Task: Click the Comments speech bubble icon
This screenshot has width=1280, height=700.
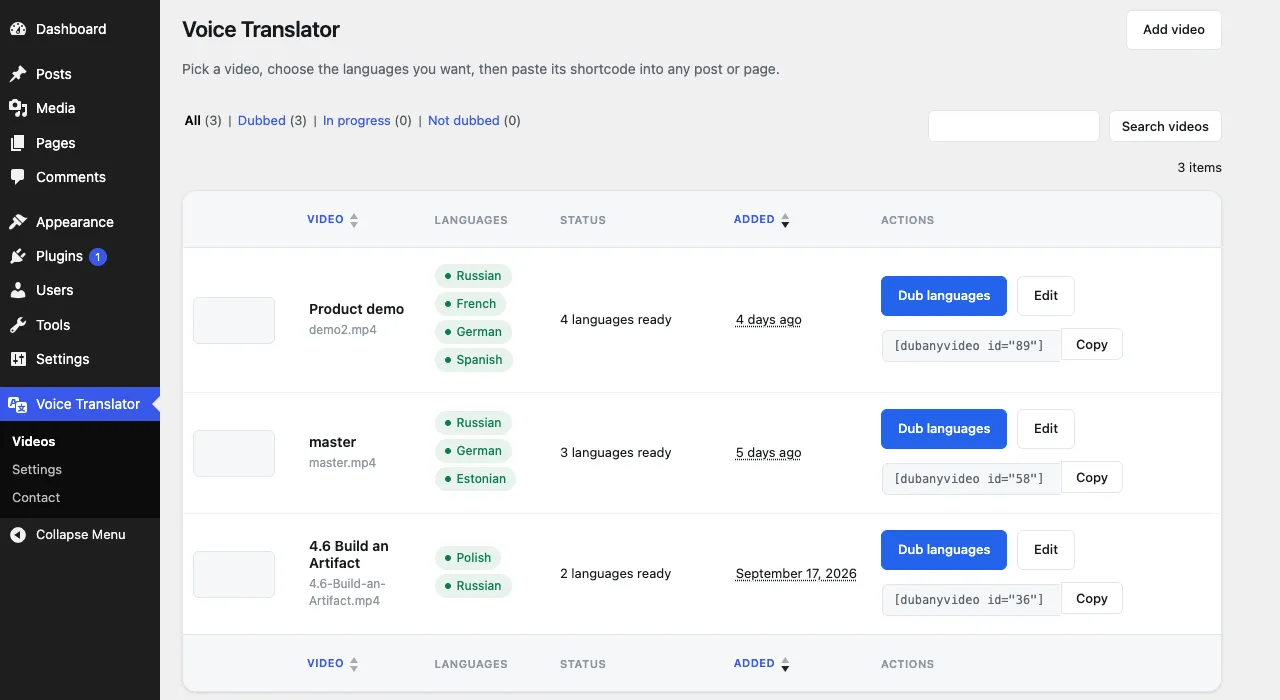Action: point(18,177)
